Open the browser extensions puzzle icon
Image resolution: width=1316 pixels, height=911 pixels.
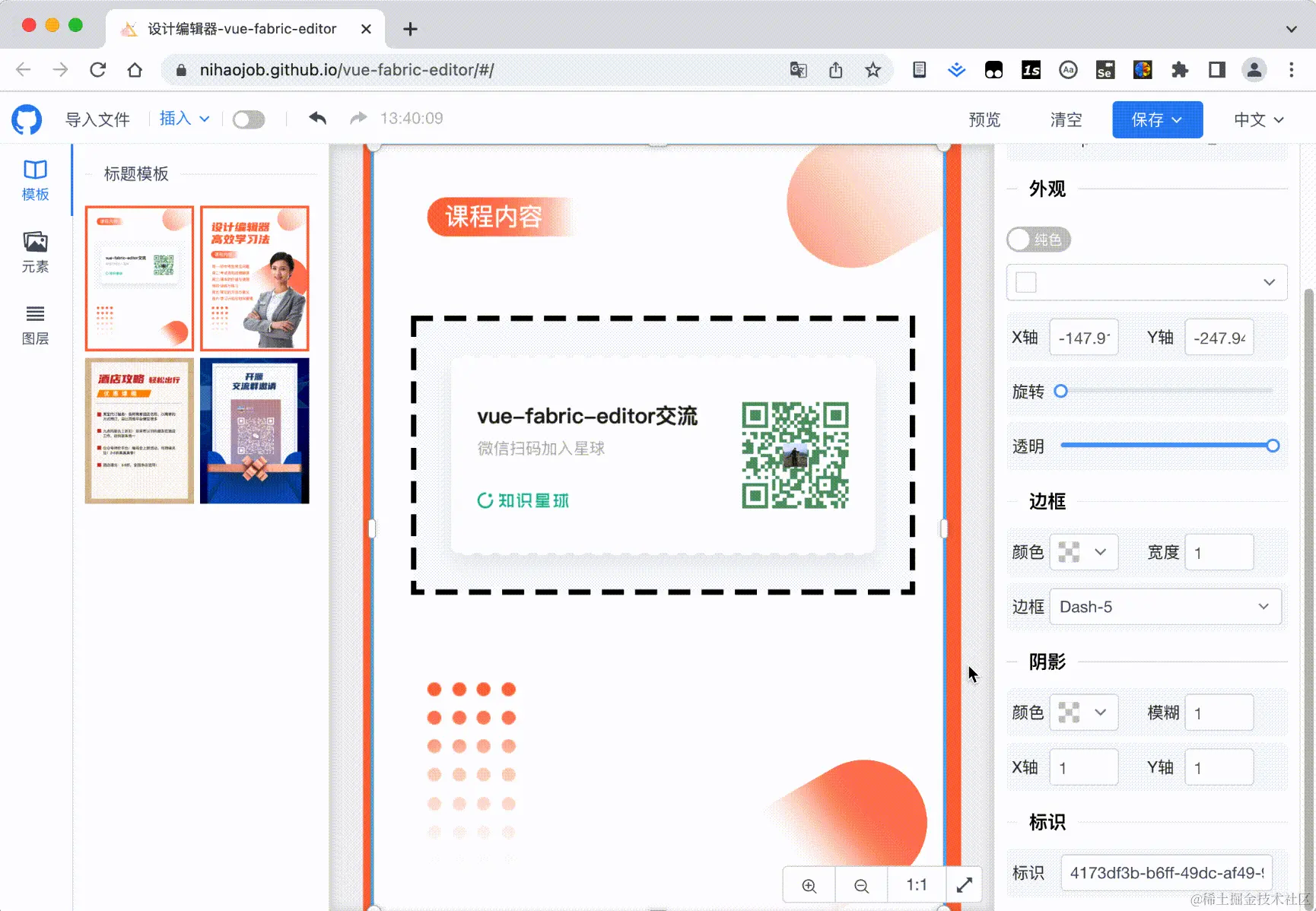click(x=1180, y=70)
